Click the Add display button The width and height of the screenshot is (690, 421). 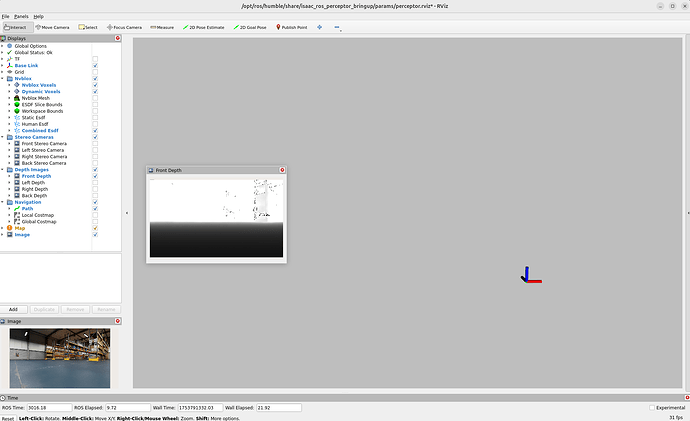click(14, 309)
